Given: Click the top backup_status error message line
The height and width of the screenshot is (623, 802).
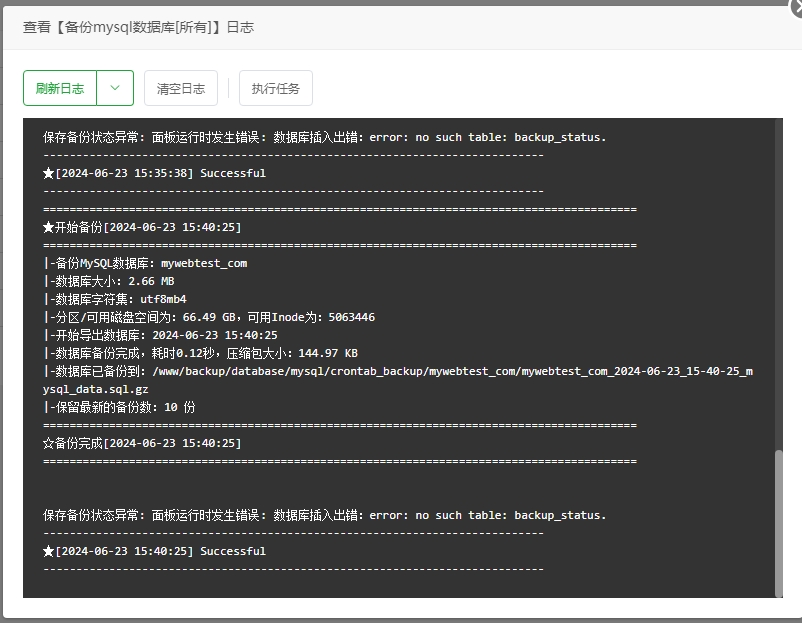Looking at the screenshot, I should pyautogui.click(x=324, y=137).
